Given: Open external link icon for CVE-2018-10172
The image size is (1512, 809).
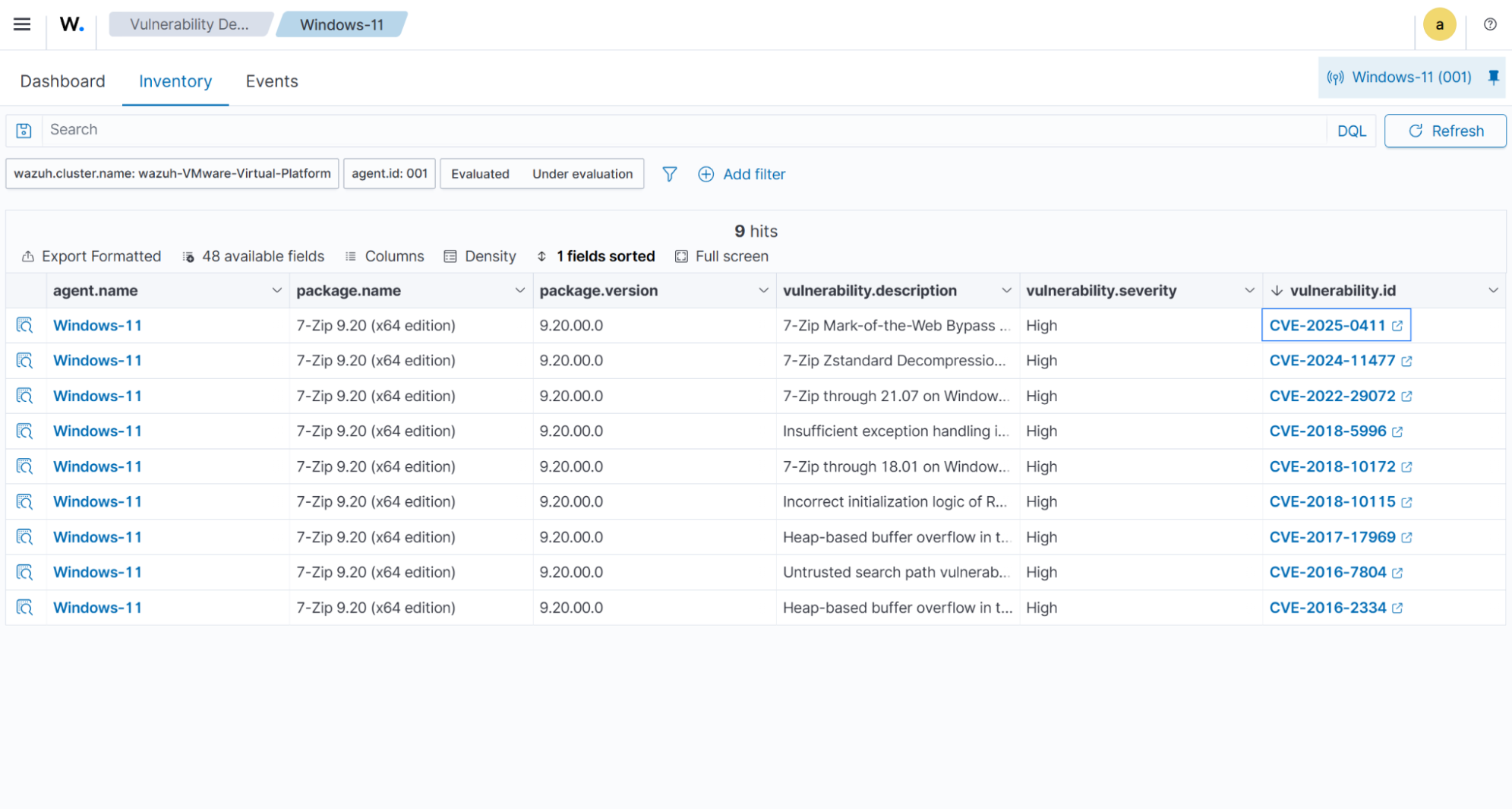Looking at the screenshot, I should (x=1406, y=467).
